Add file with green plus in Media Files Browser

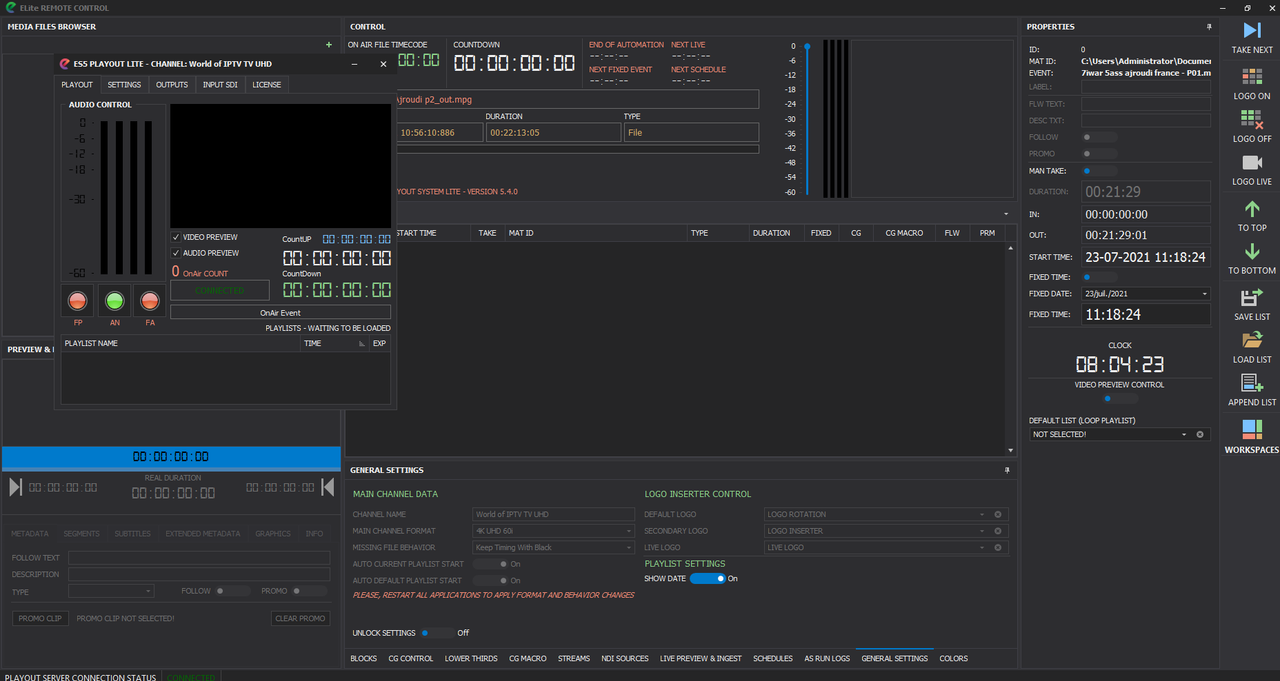tap(329, 45)
